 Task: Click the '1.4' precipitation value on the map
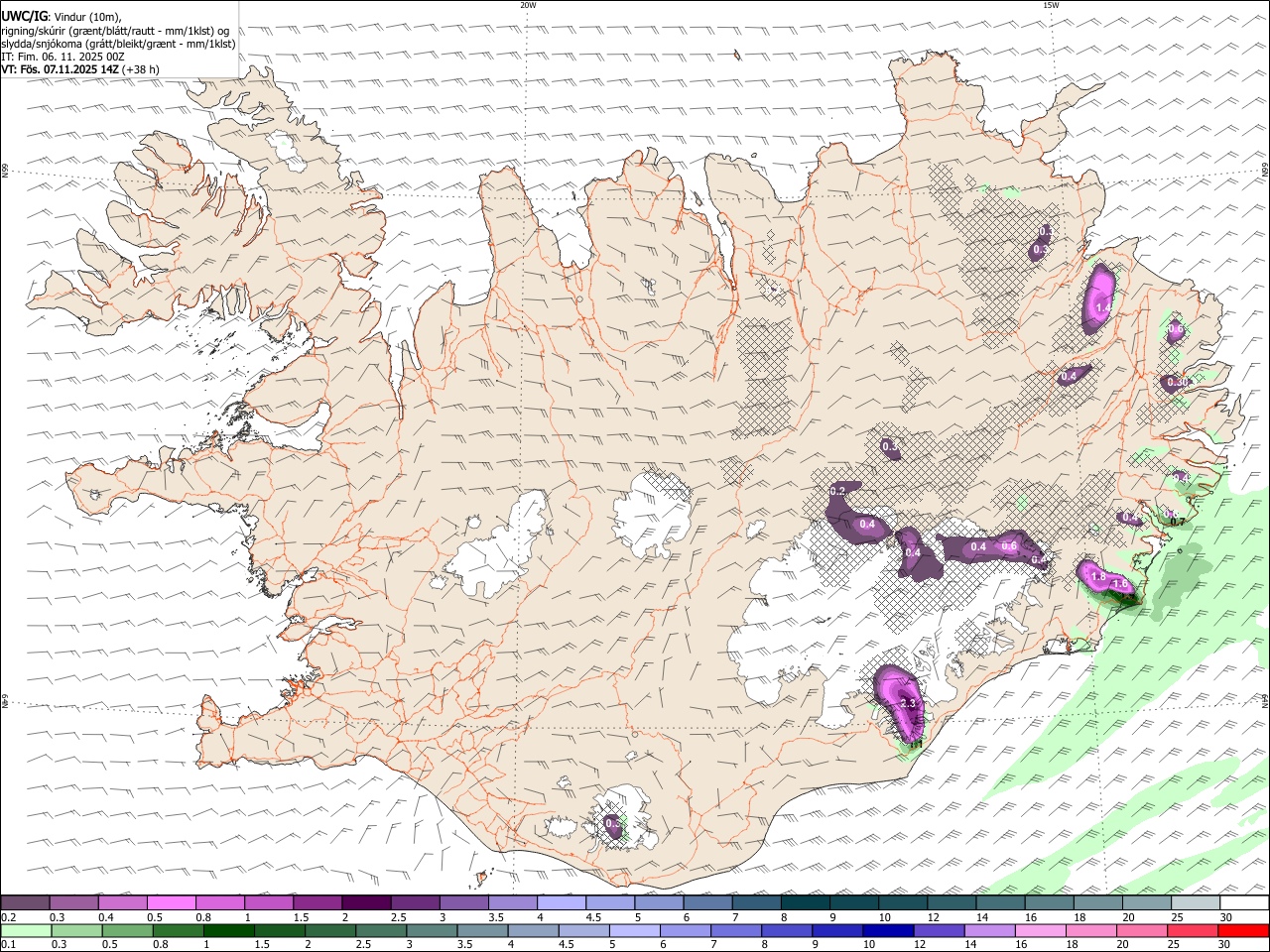1103,308
